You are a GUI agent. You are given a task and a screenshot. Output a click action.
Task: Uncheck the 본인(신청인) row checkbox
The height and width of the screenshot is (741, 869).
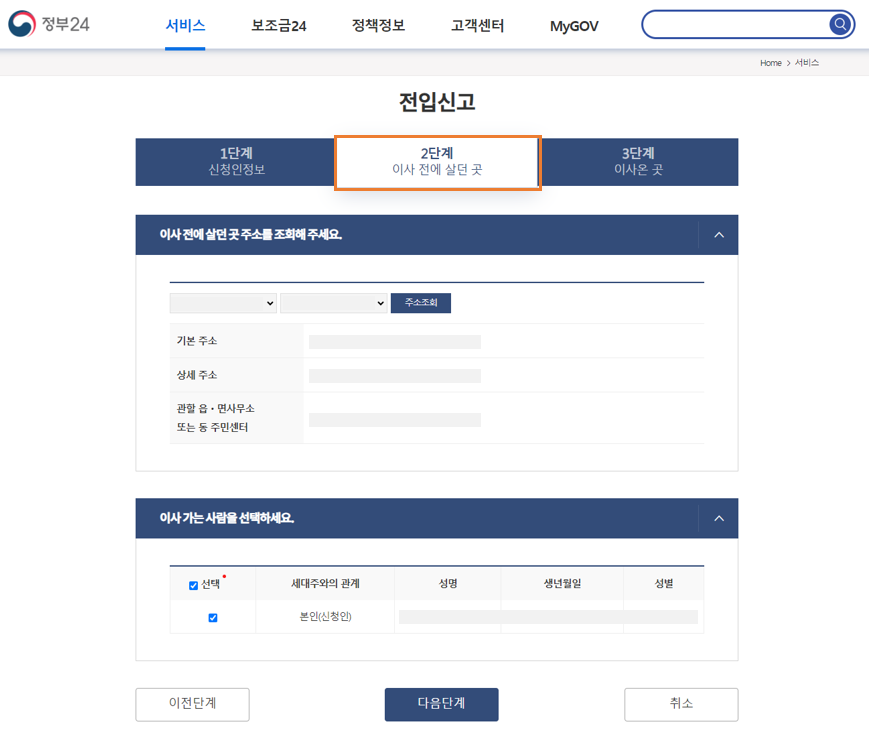point(212,617)
